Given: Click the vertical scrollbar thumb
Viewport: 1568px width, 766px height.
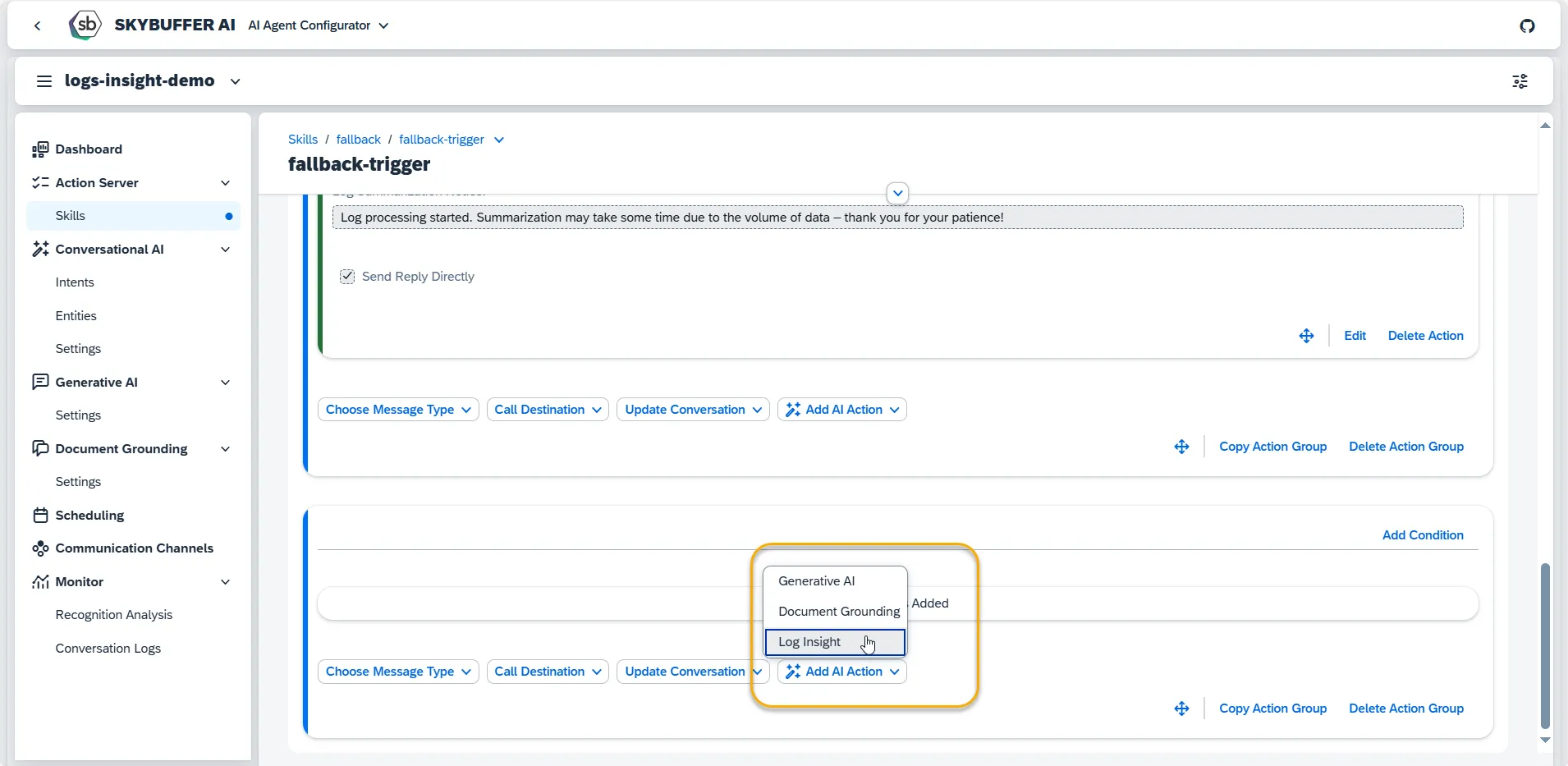Looking at the screenshot, I should click(1545, 645).
